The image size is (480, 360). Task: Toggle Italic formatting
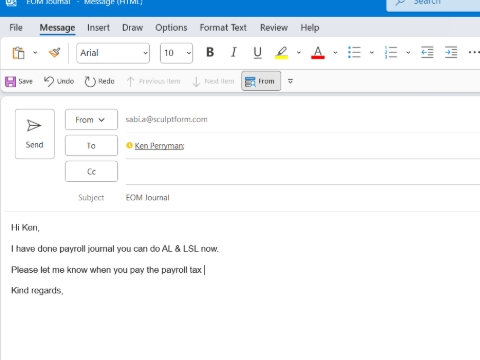pyautogui.click(x=234, y=52)
